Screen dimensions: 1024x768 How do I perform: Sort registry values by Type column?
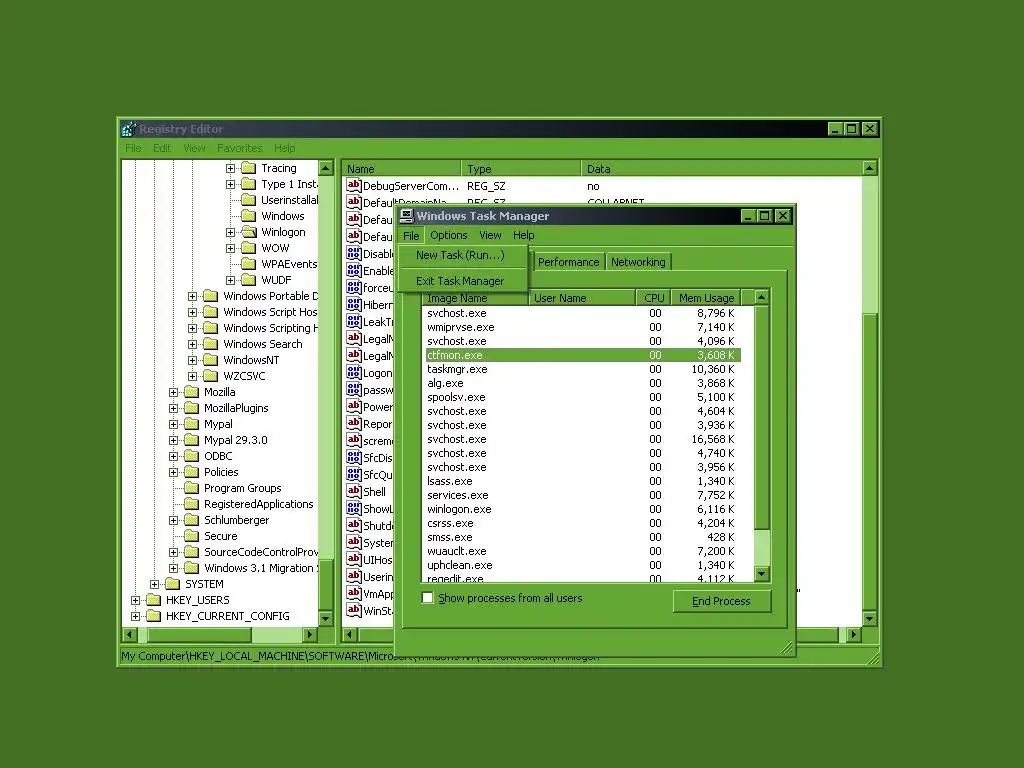(x=521, y=168)
